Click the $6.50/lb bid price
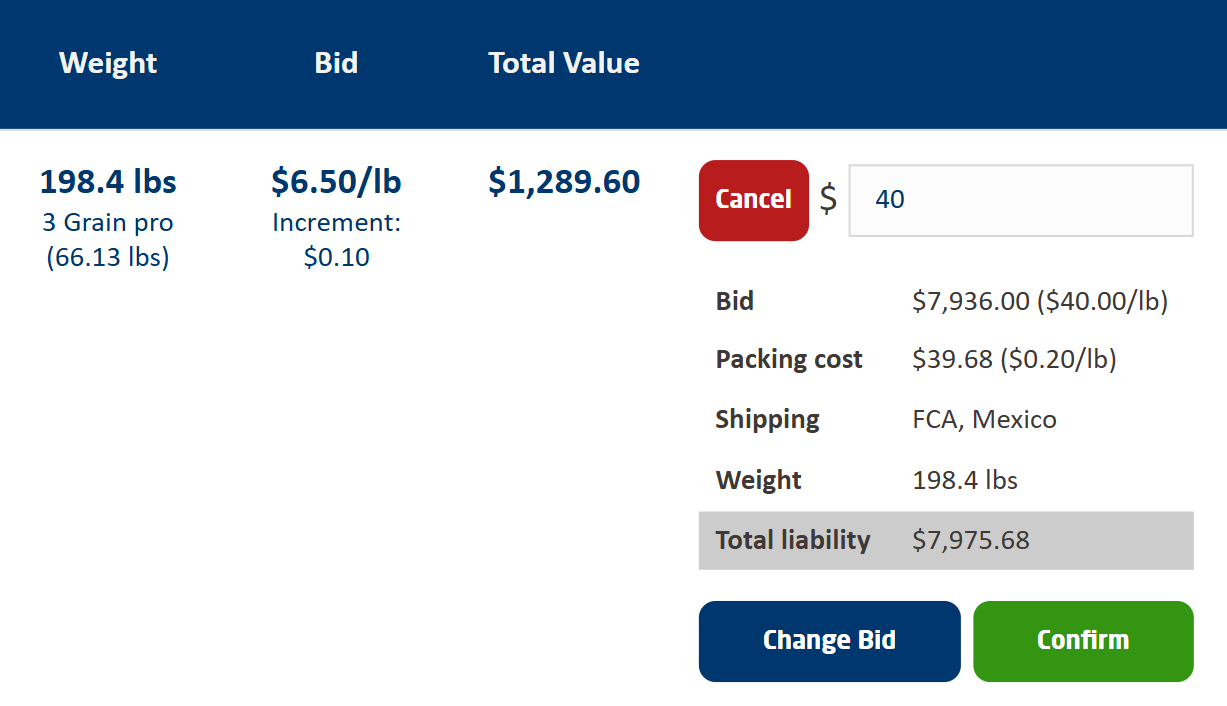This screenshot has width=1227, height=706. [336, 181]
